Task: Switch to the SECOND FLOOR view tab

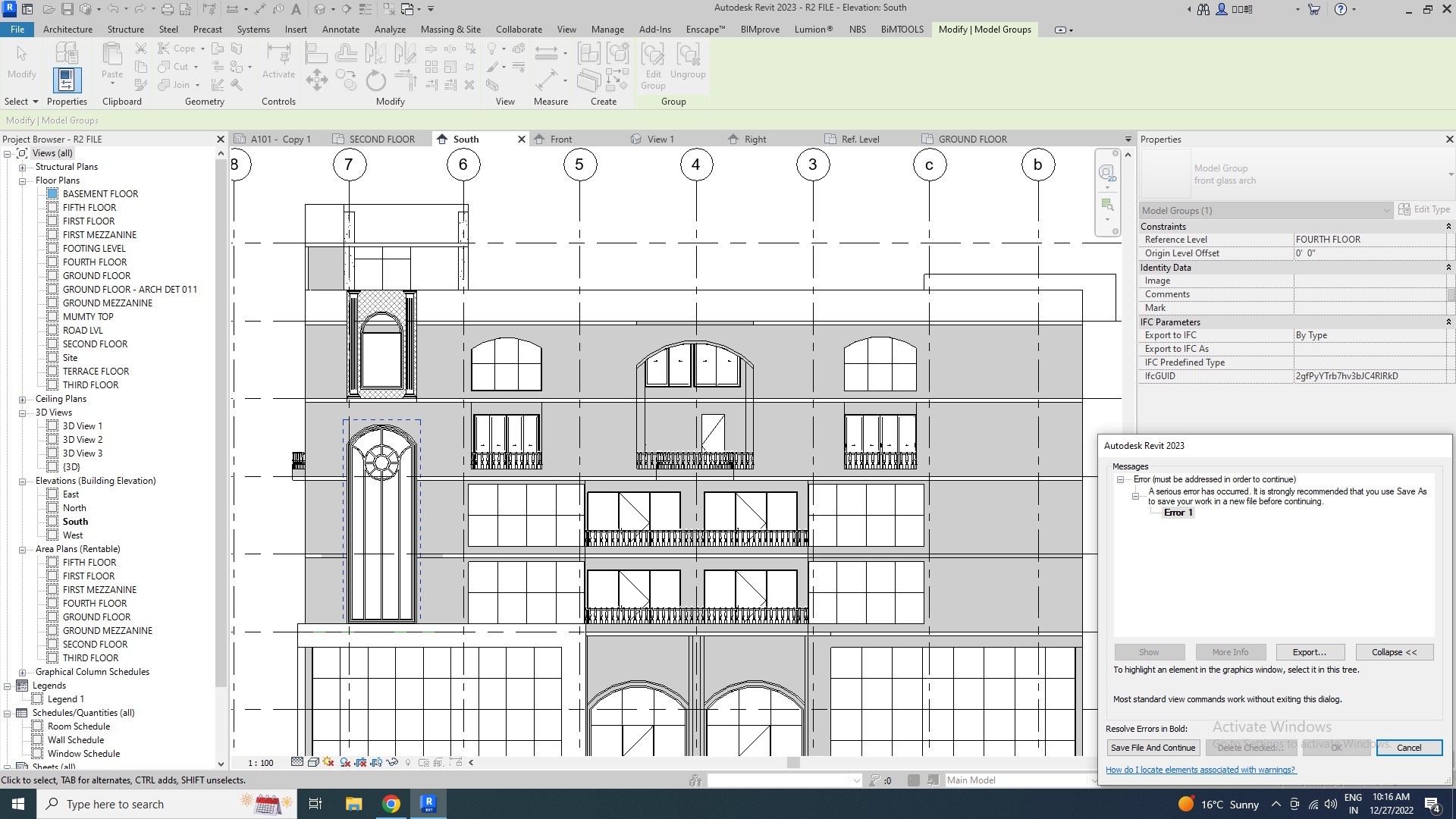Action: pos(381,139)
